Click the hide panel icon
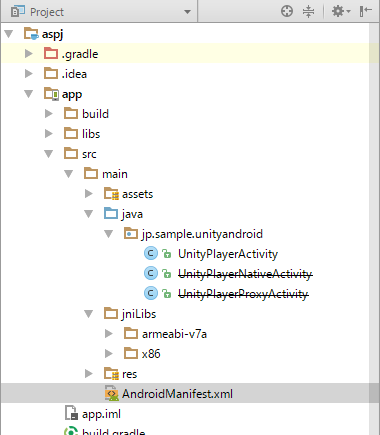 (x=365, y=11)
